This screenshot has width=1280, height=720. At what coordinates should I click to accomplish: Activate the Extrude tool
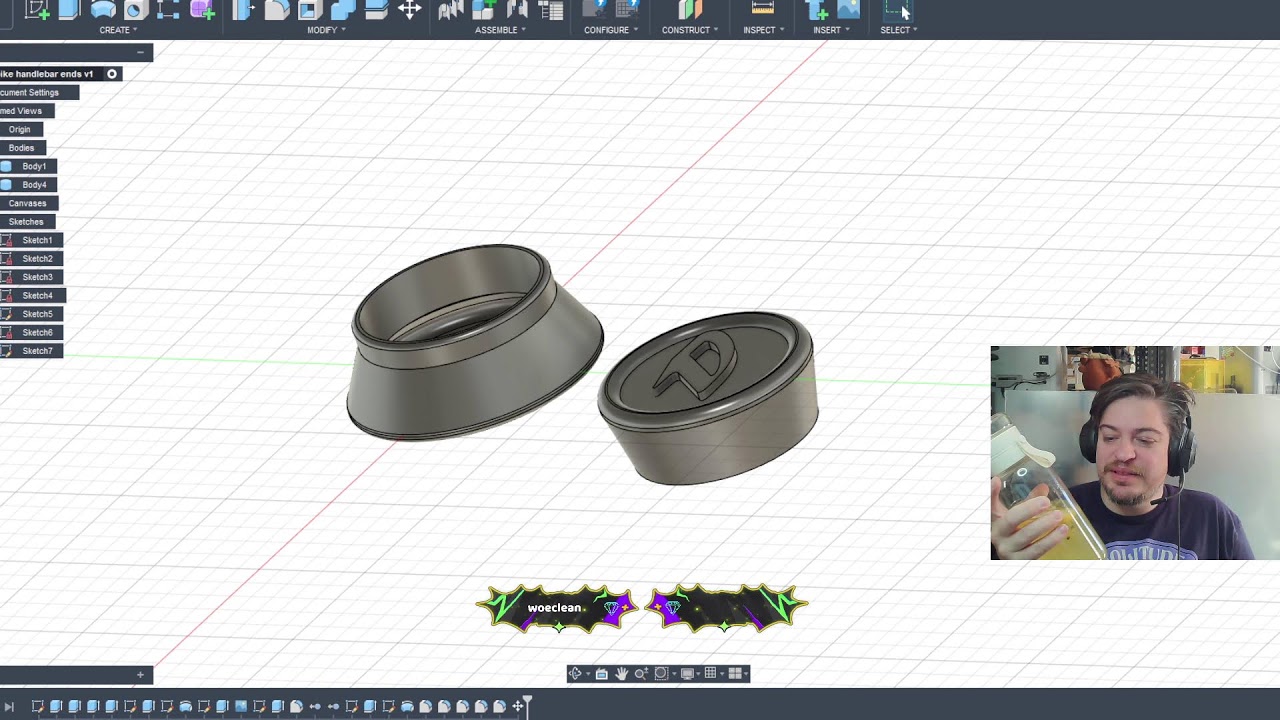click(x=69, y=9)
